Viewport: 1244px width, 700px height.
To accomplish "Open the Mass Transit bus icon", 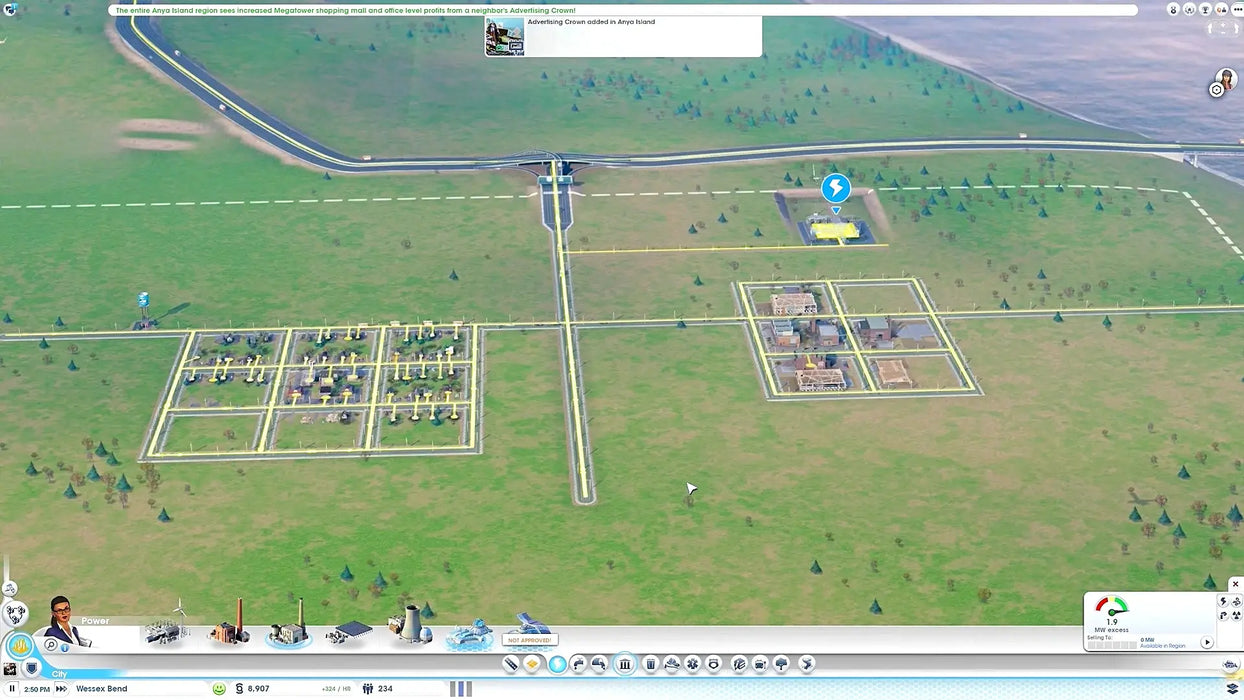I will coord(760,664).
